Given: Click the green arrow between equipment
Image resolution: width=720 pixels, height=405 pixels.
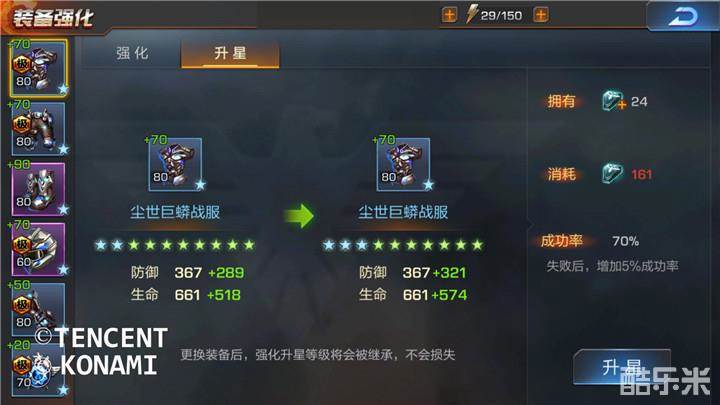Looking at the screenshot, I should (x=299, y=216).
